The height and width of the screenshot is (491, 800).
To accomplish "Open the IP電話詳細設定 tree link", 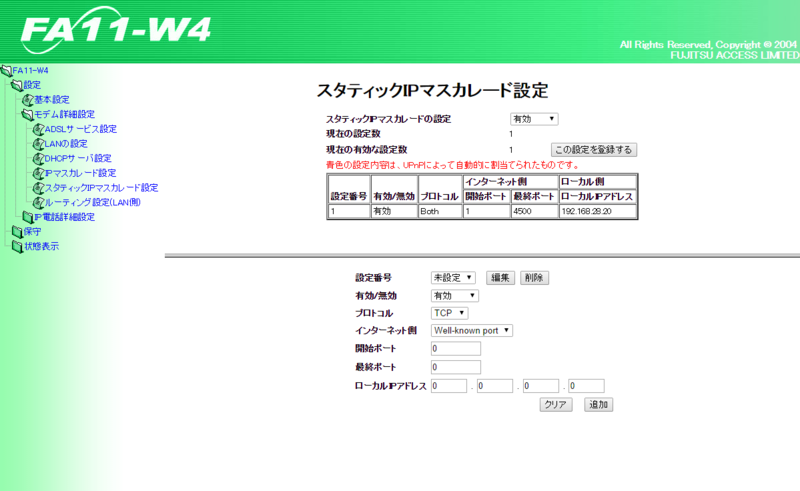I will point(65,217).
